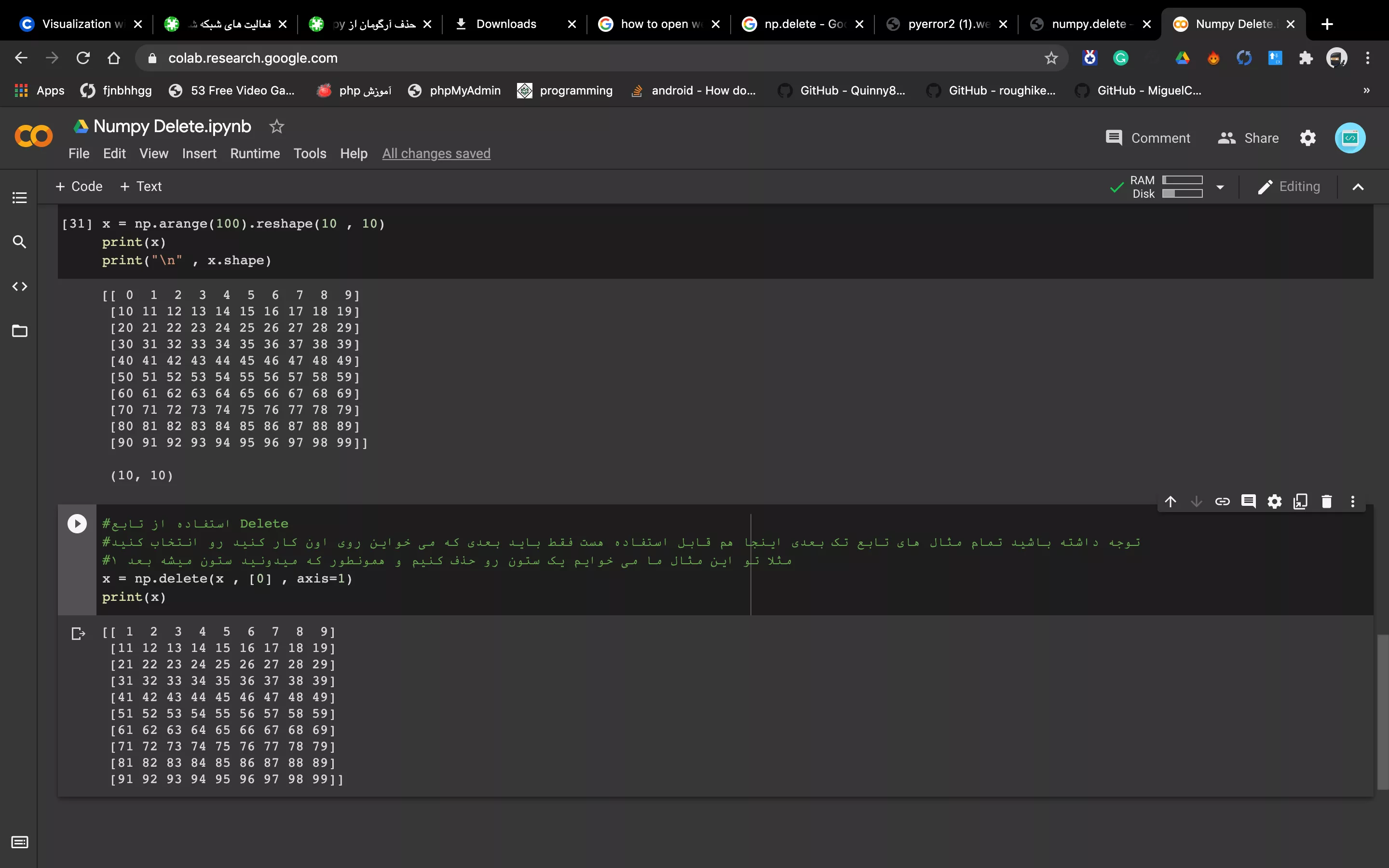
Task: Open the Editing mode dropdown
Action: [1289, 187]
